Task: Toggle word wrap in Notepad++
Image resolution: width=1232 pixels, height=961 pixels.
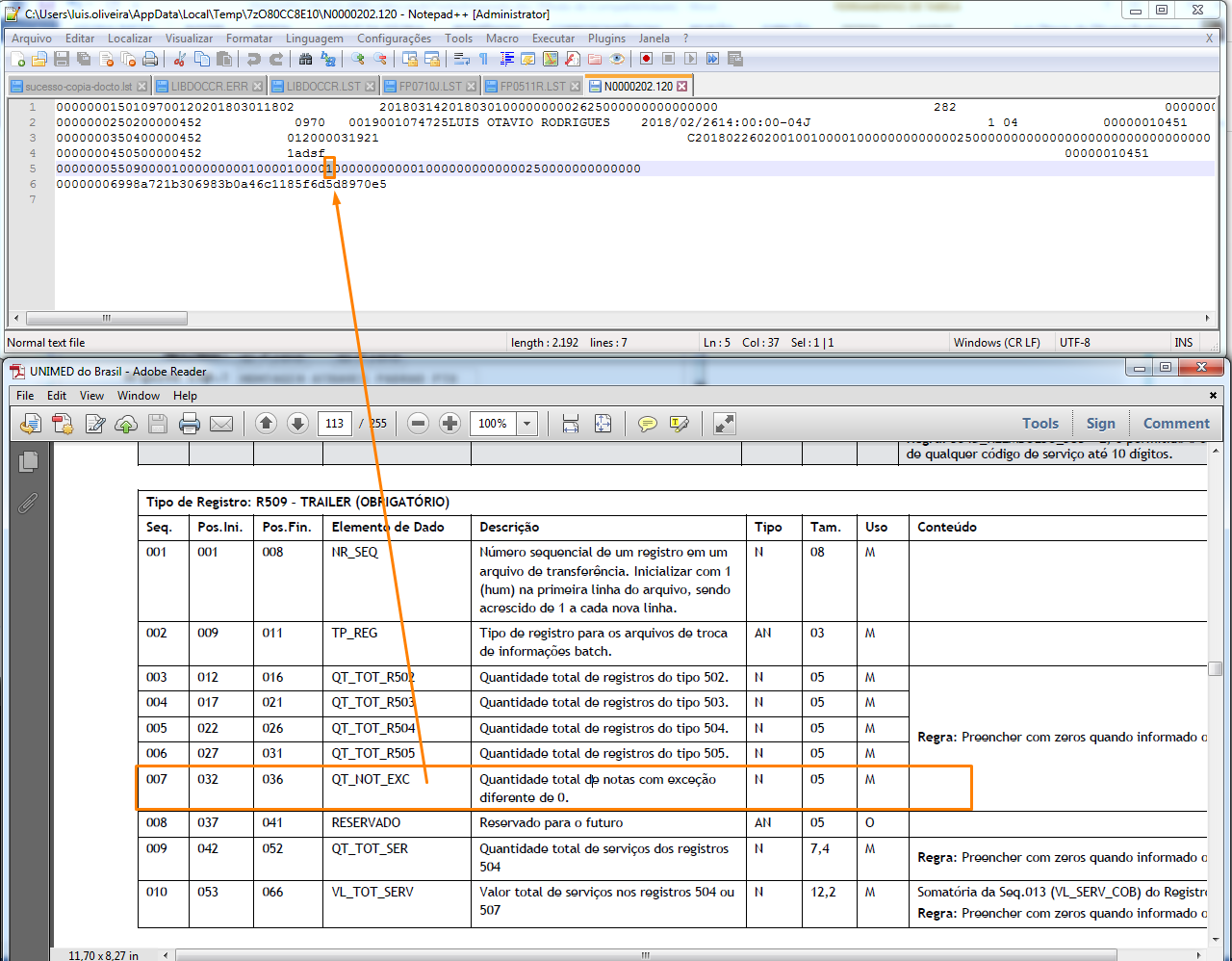Action: point(462,59)
